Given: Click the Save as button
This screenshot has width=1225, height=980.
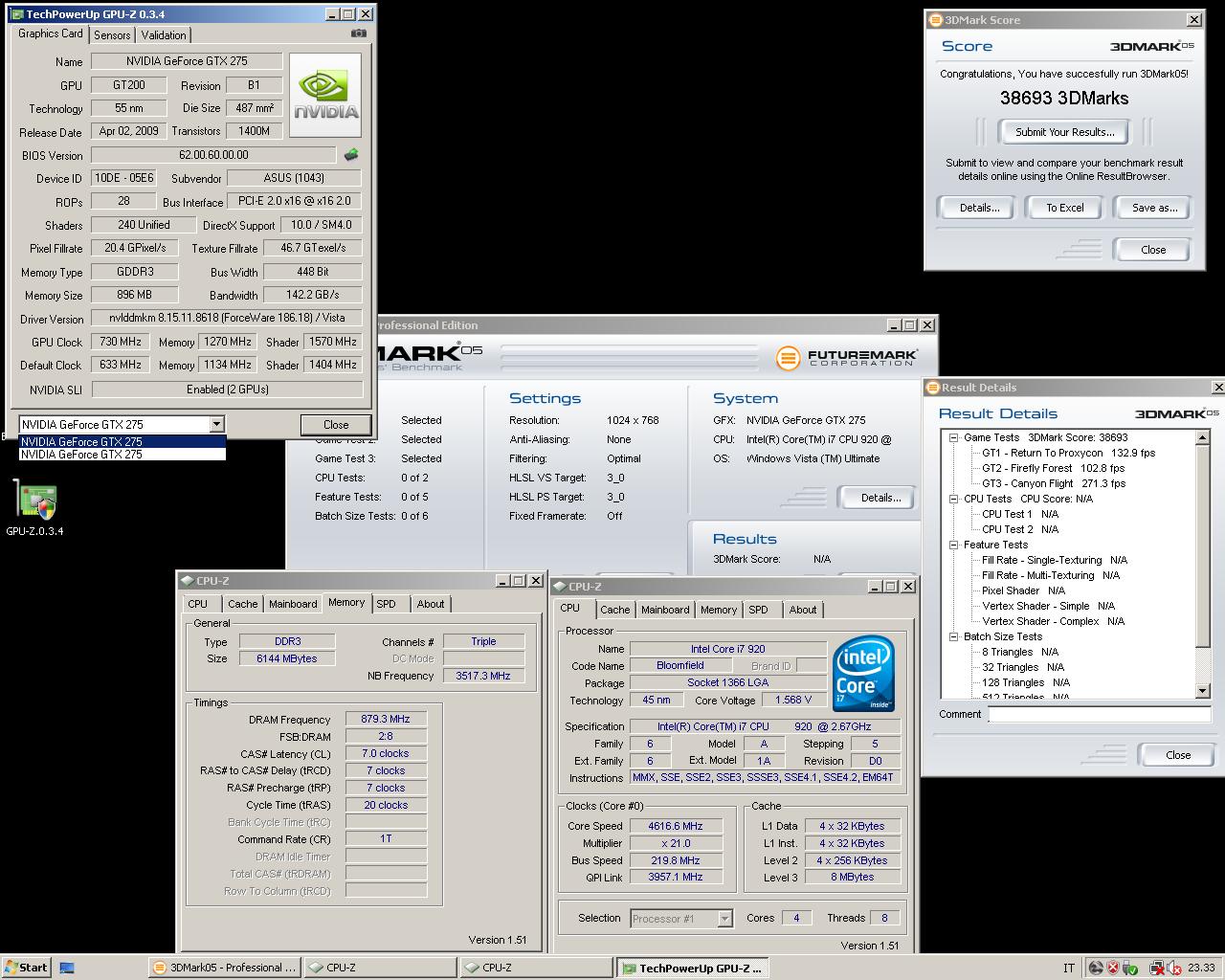Looking at the screenshot, I should point(1154,208).
